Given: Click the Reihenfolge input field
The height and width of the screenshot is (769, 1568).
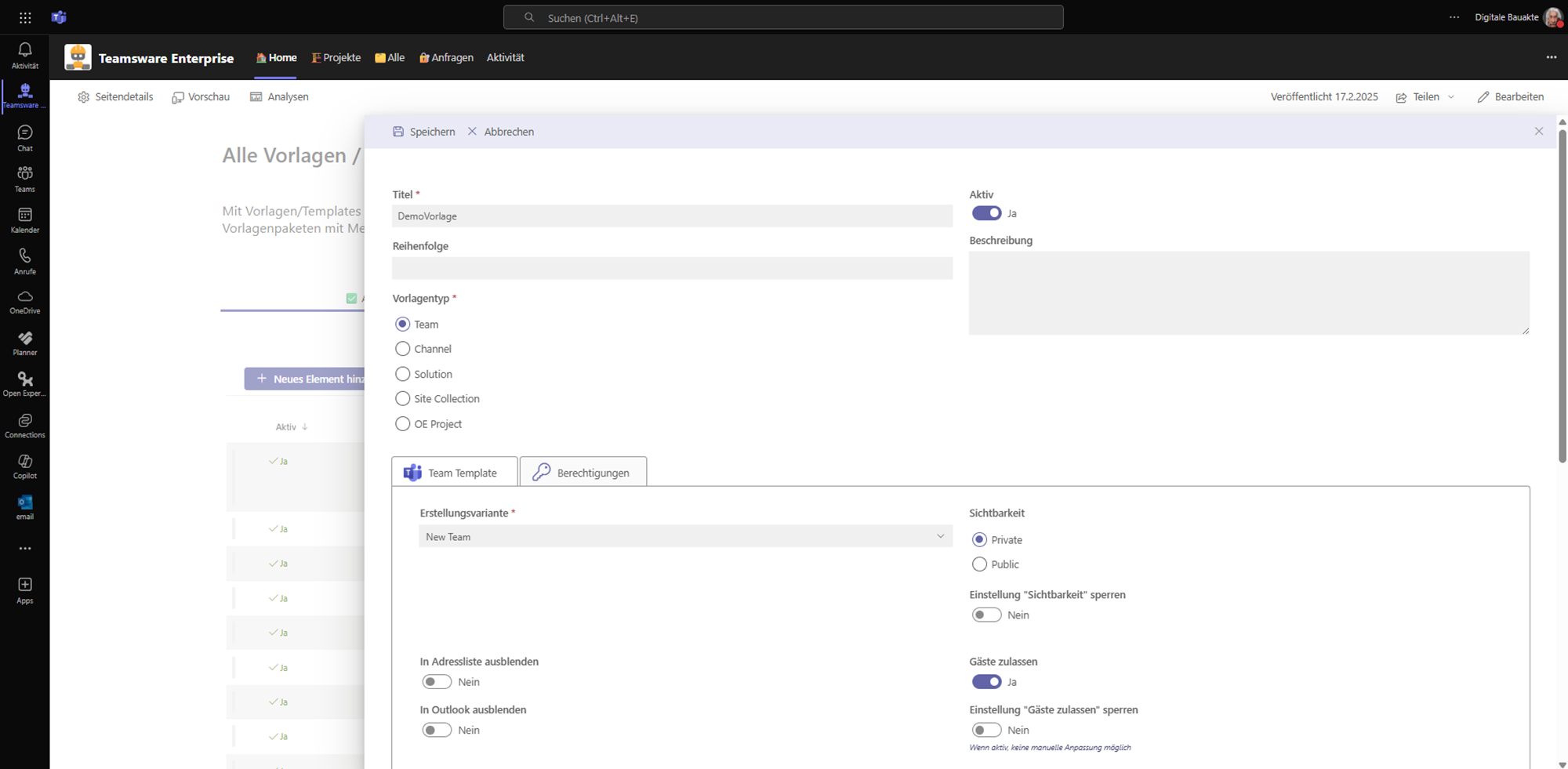Looking at the screenshot, I should point(672,268).
